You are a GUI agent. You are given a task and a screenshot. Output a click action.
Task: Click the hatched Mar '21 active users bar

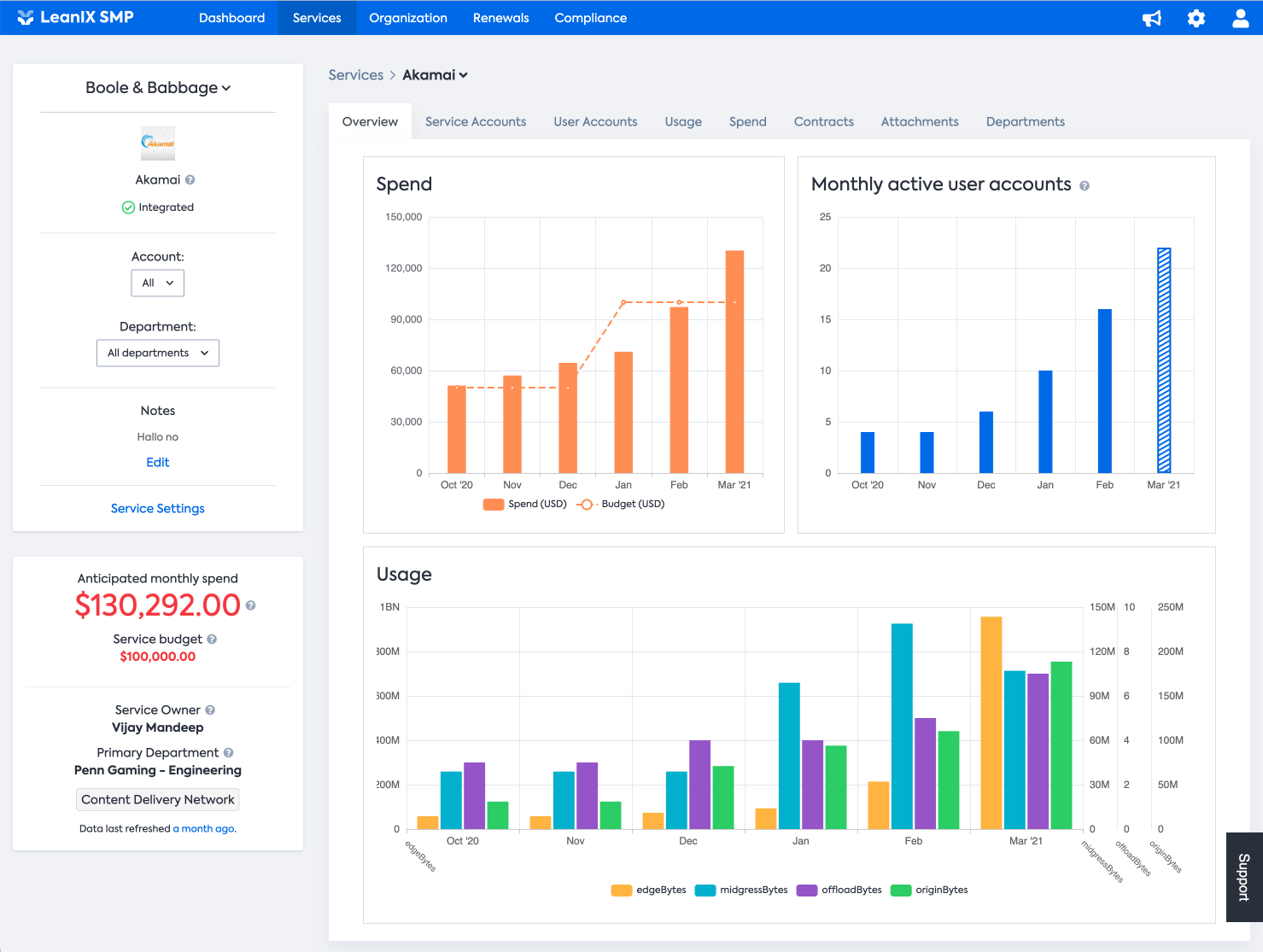pos(1164,360)
